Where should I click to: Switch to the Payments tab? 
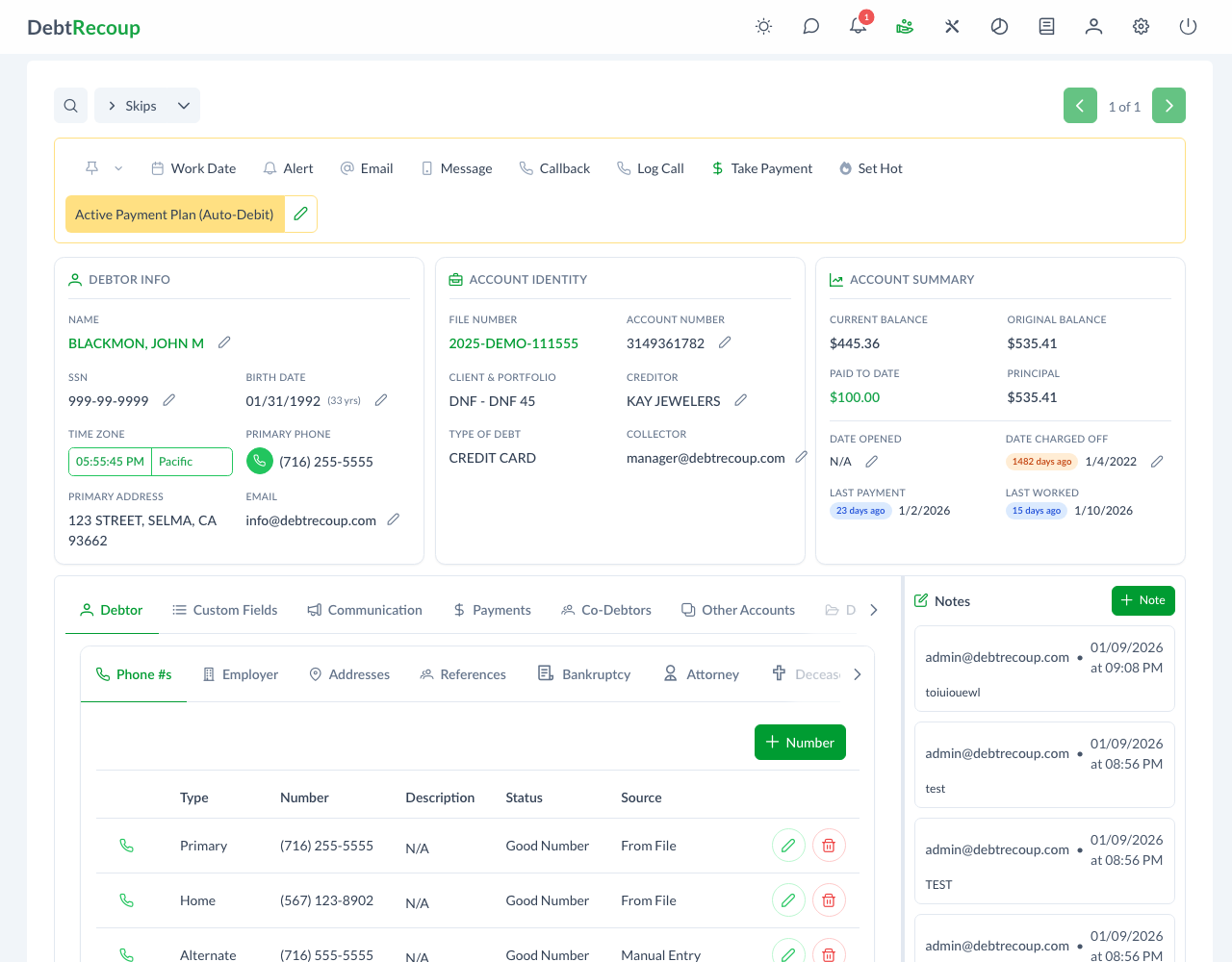click(492, 610)
